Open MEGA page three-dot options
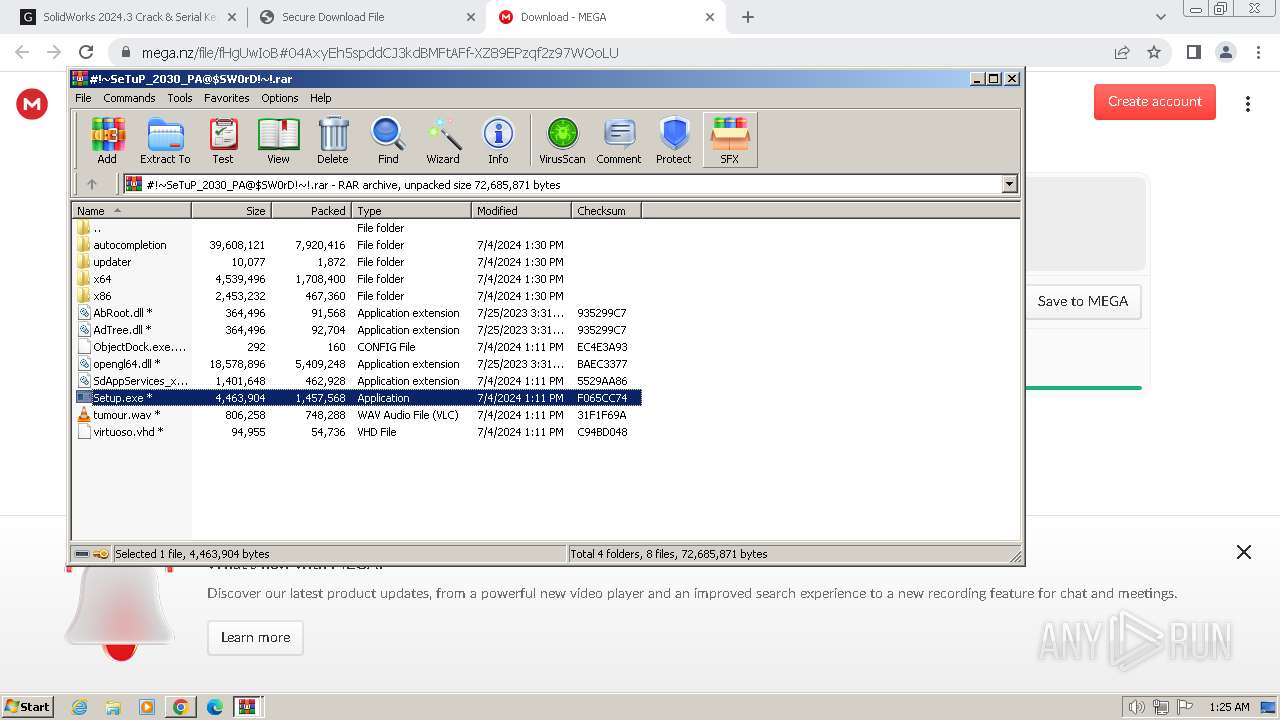Viewport: 1280px width, 720px height. [x=1248, y=104]
